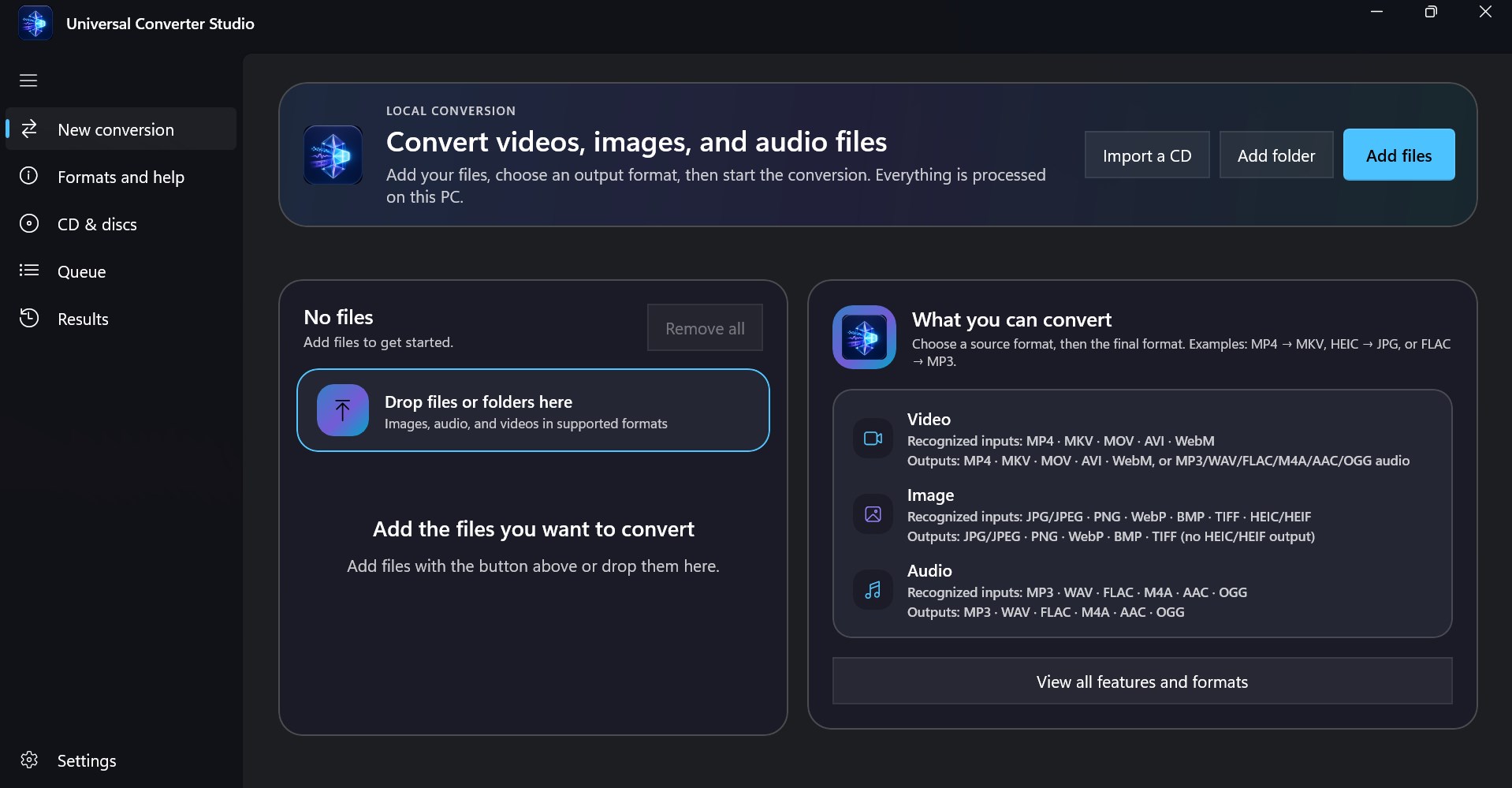The image size is (1512, 788).
Task: Open the New conversion page
Action: (121, 129)
